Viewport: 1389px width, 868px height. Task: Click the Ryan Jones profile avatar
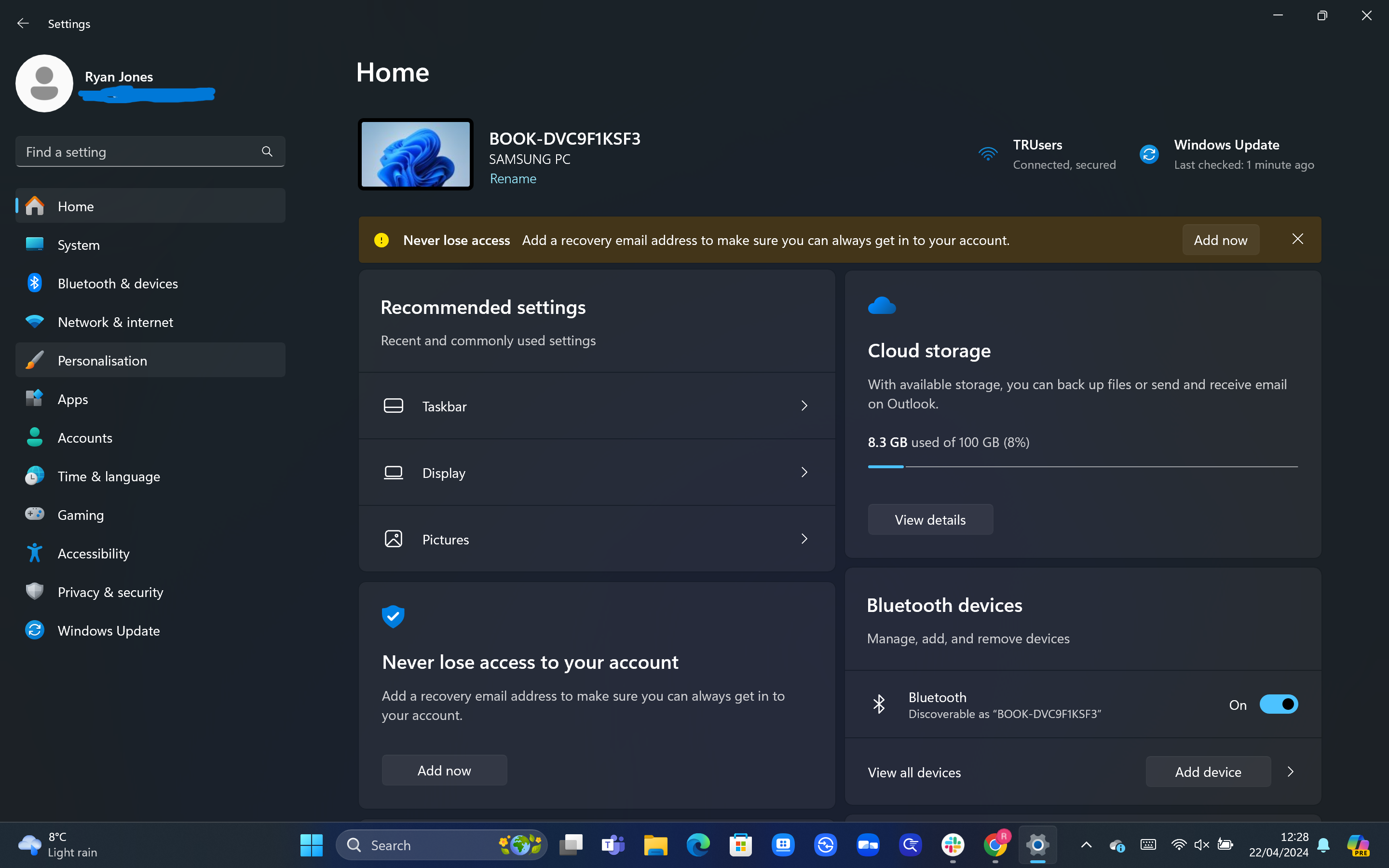coord(44,83)
